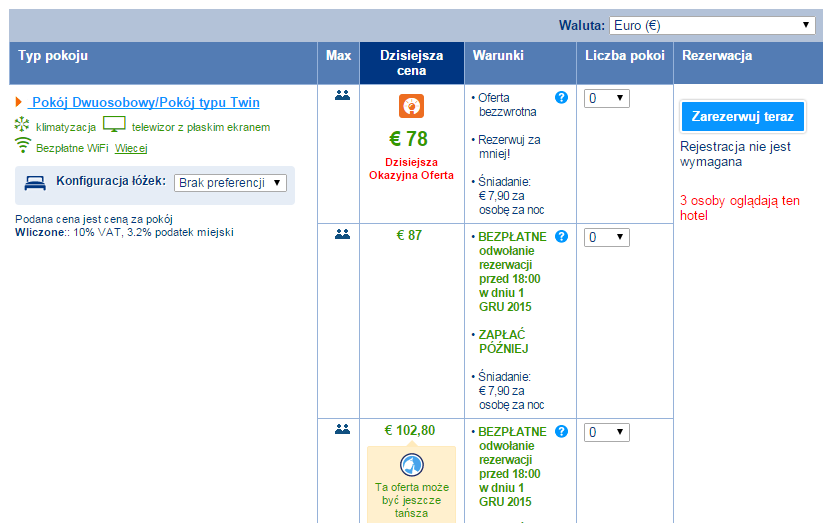The width and height of the screenshot is (825, 523).
Task: Click the Podana cena jest ceną za pokój note
Action: [x=94, y=219]
